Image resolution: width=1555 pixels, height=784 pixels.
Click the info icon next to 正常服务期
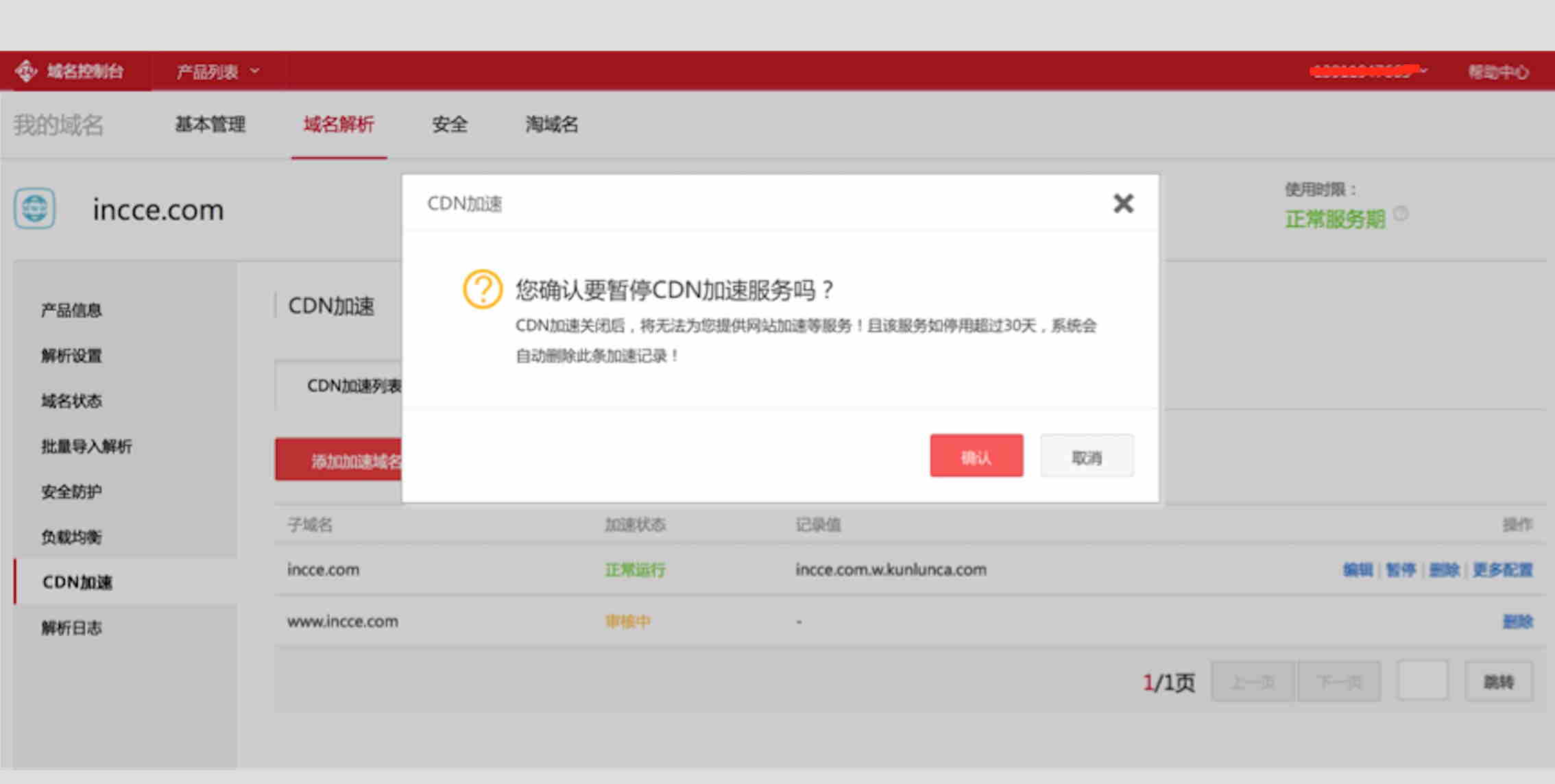tap(1401, 214)
